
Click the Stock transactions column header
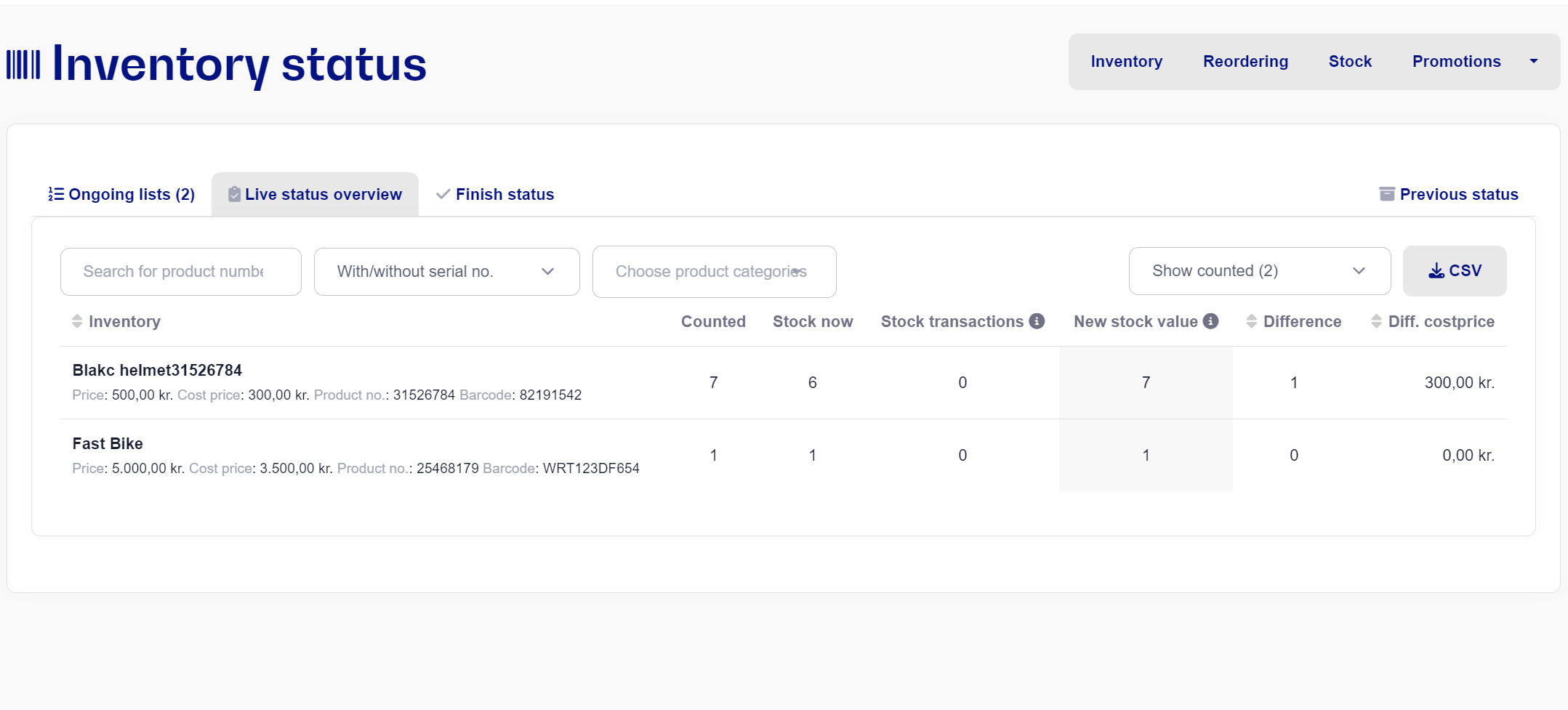[952, 321]
